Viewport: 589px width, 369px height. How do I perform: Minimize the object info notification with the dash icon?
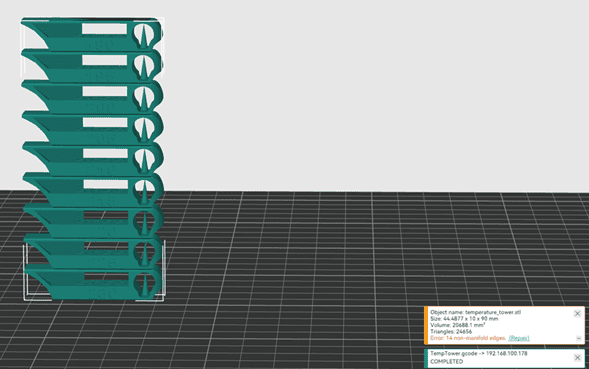(578, 339)
